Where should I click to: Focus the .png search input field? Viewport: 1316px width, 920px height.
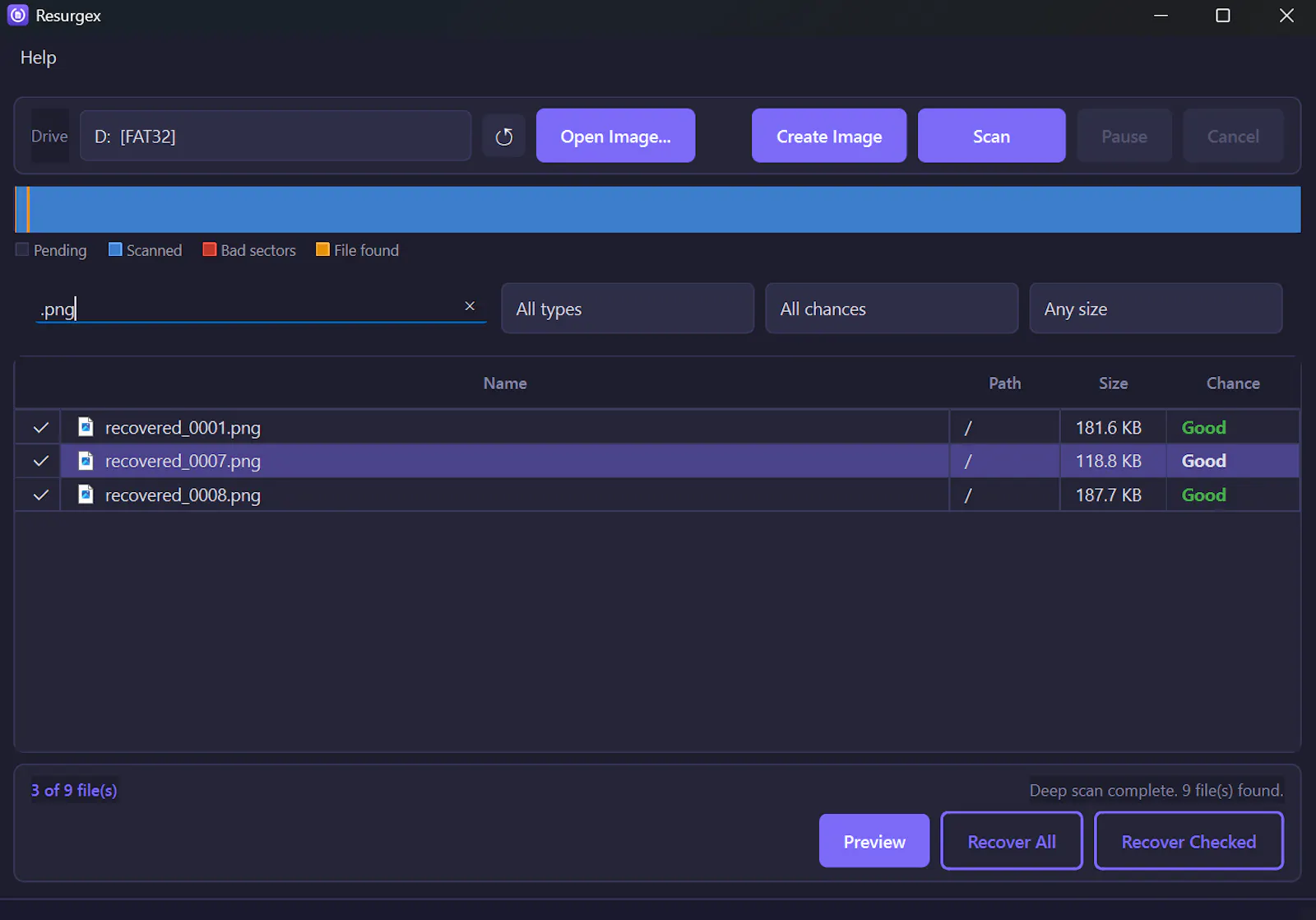262,309
